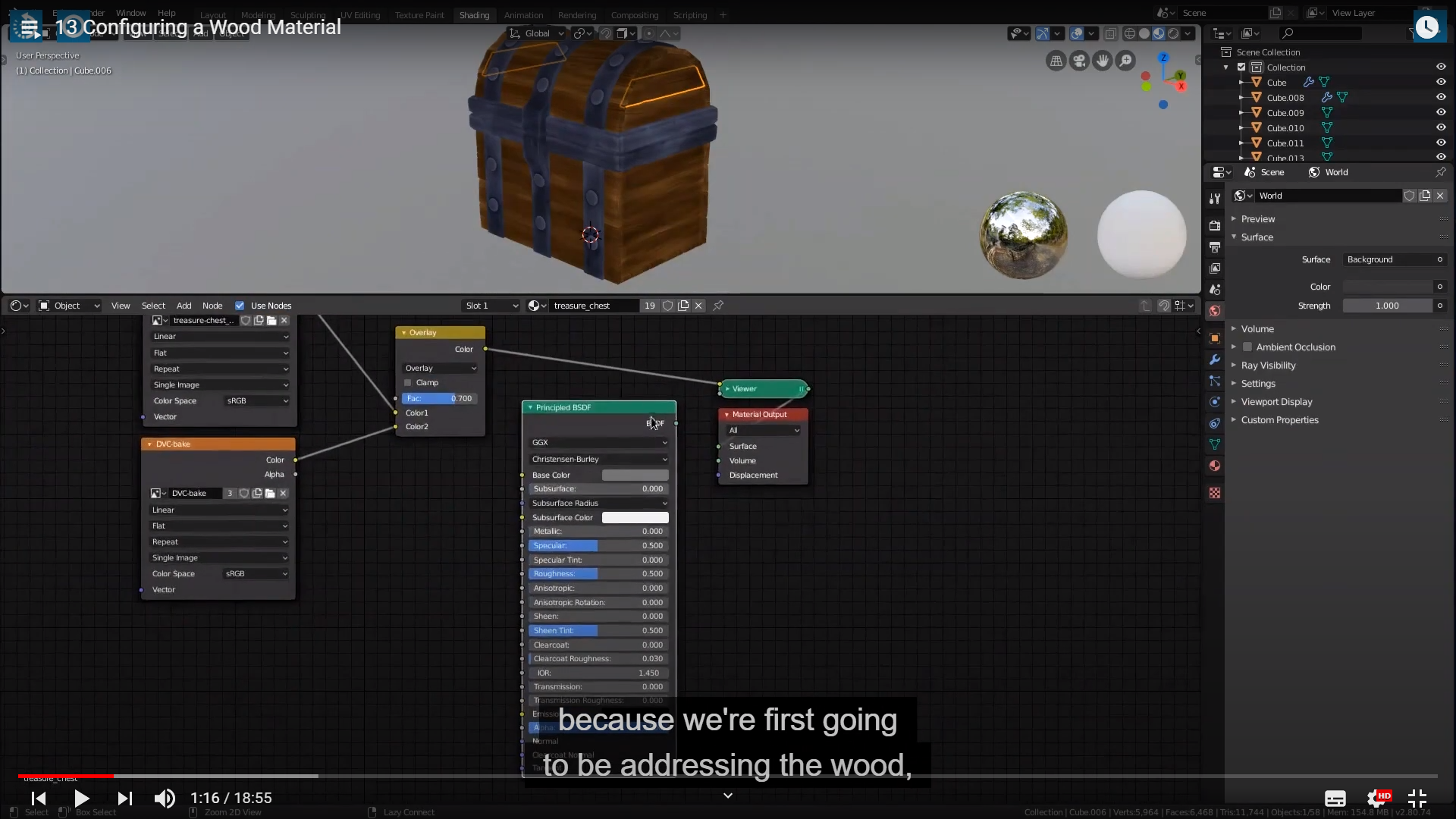Screen dimensions: 1456x819
Task: Click the viewport pan hand icon
Action: tap(1102, 61)
